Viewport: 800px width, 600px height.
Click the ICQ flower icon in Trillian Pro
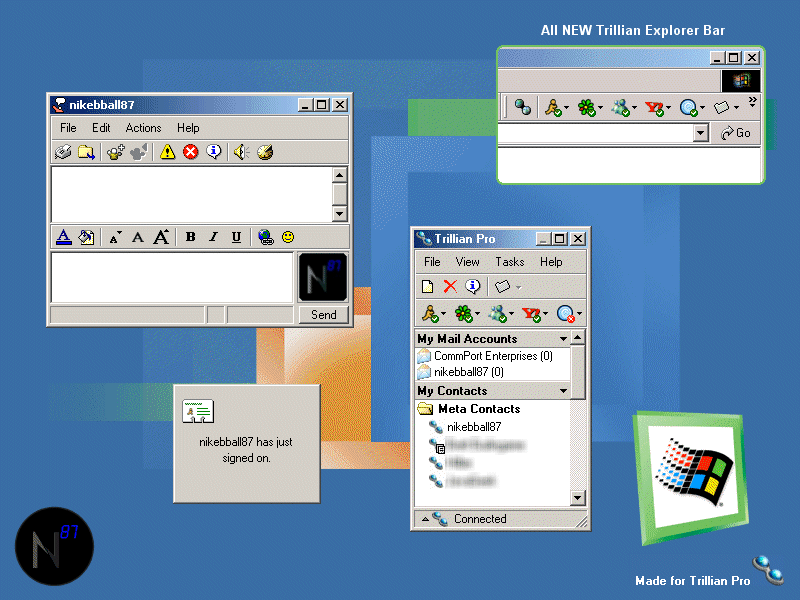click(463, 313)
